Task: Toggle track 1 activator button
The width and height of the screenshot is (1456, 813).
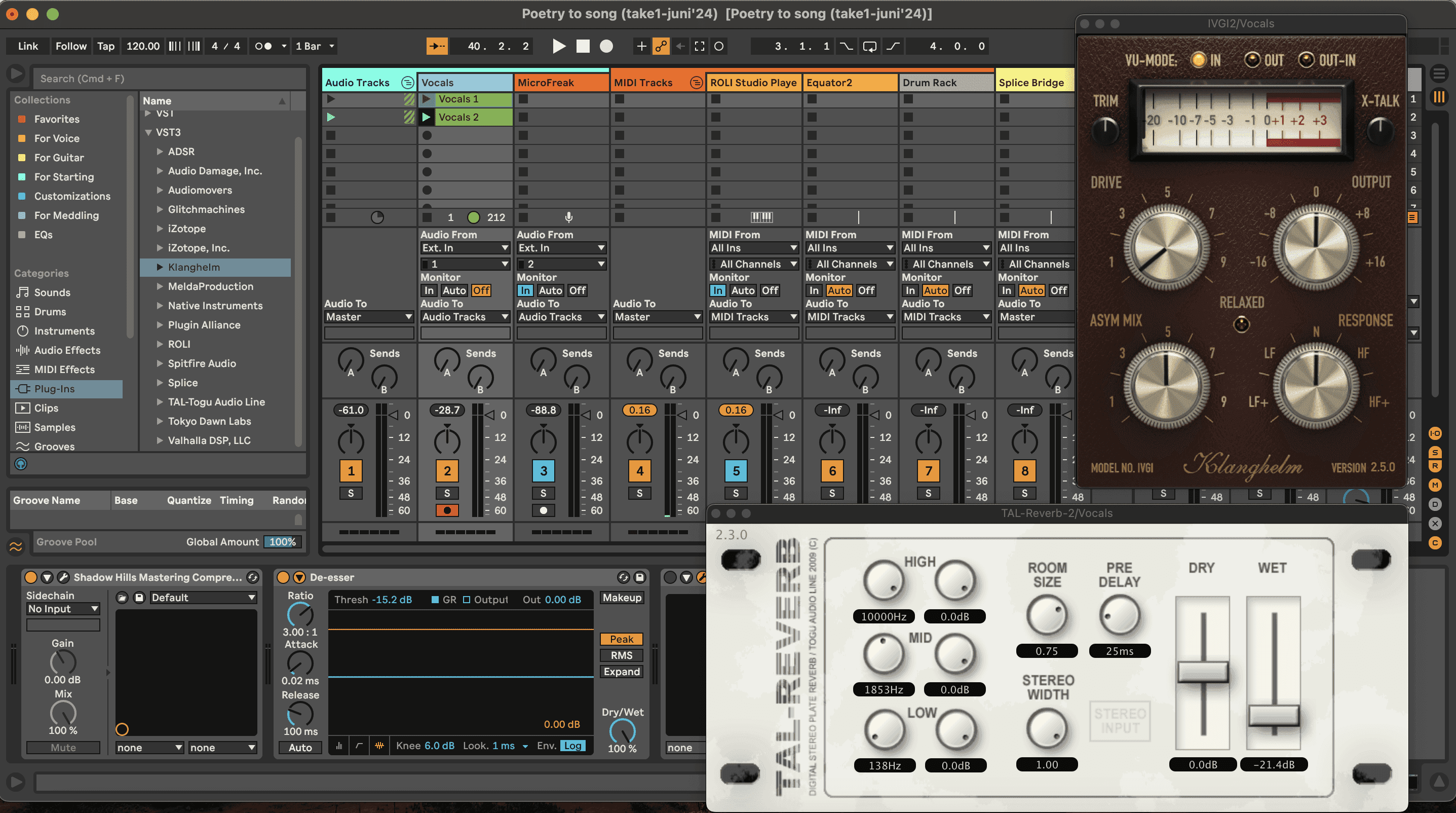Action: click(351, 471)
